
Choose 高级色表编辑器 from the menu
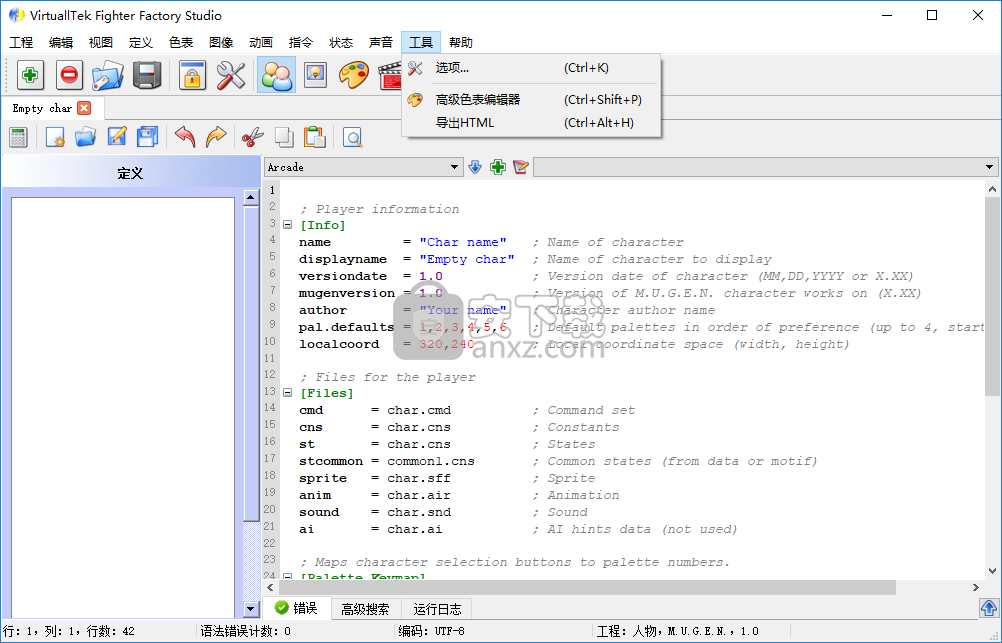tap(531, 100)
